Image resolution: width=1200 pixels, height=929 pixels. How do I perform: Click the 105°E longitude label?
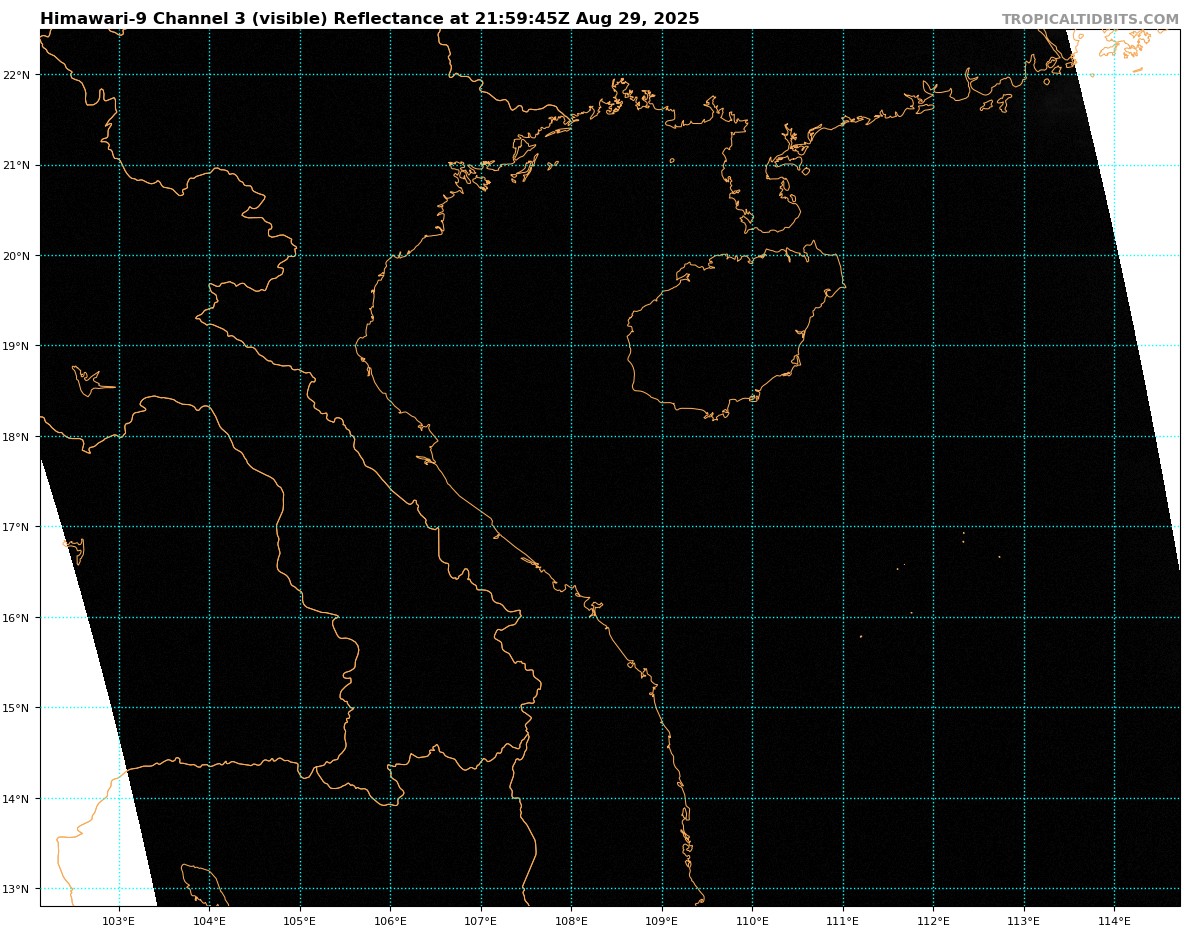pyautogui.click(x=300, y=921)
